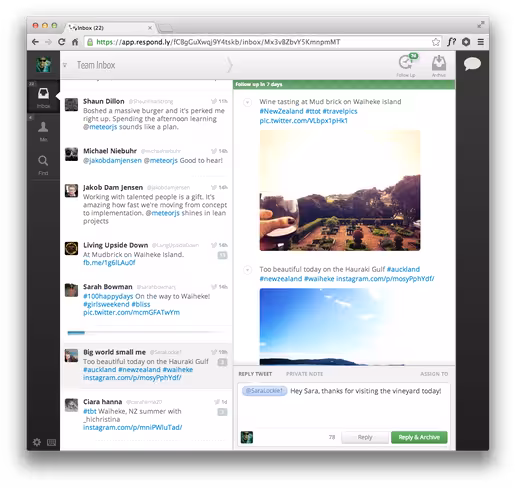The width and height of the screenshot is (516, 488).
Task: Select Michael Niebuhr's tweet
Action: 146,156
